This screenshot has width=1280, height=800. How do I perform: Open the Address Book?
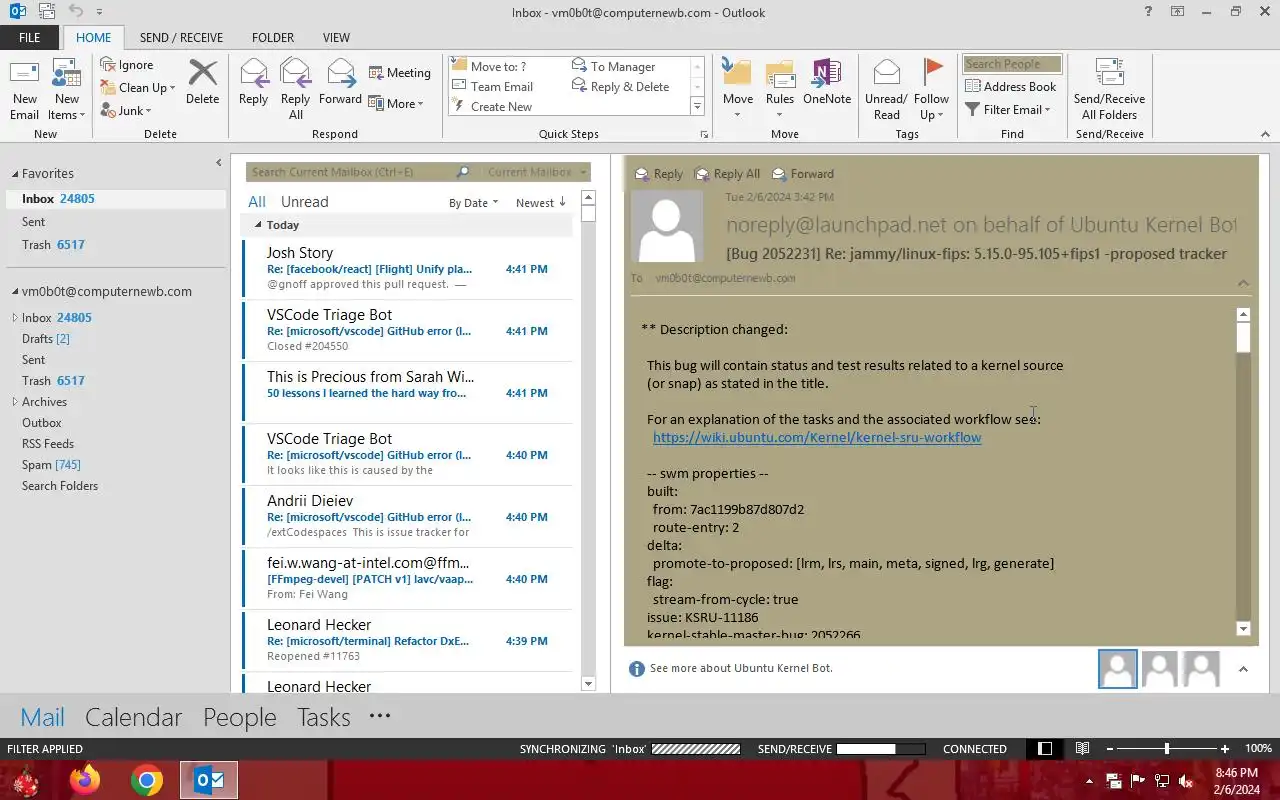[1011, 87]
